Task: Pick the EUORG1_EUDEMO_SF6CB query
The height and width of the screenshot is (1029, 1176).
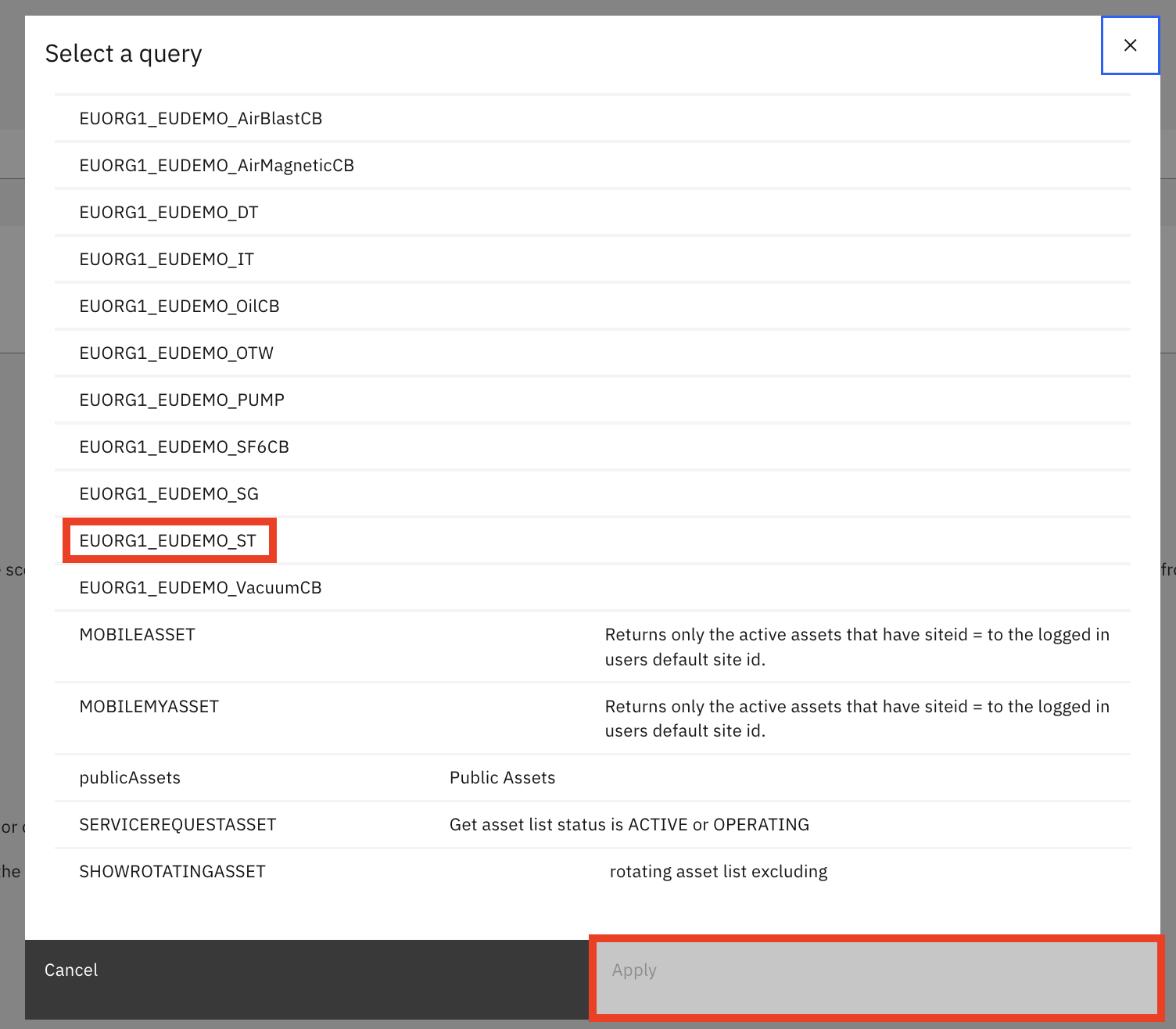Action: [x=592, y=446]
